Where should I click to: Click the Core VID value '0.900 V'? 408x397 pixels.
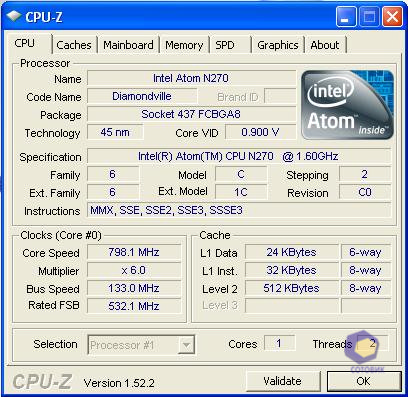click(260, 132)
